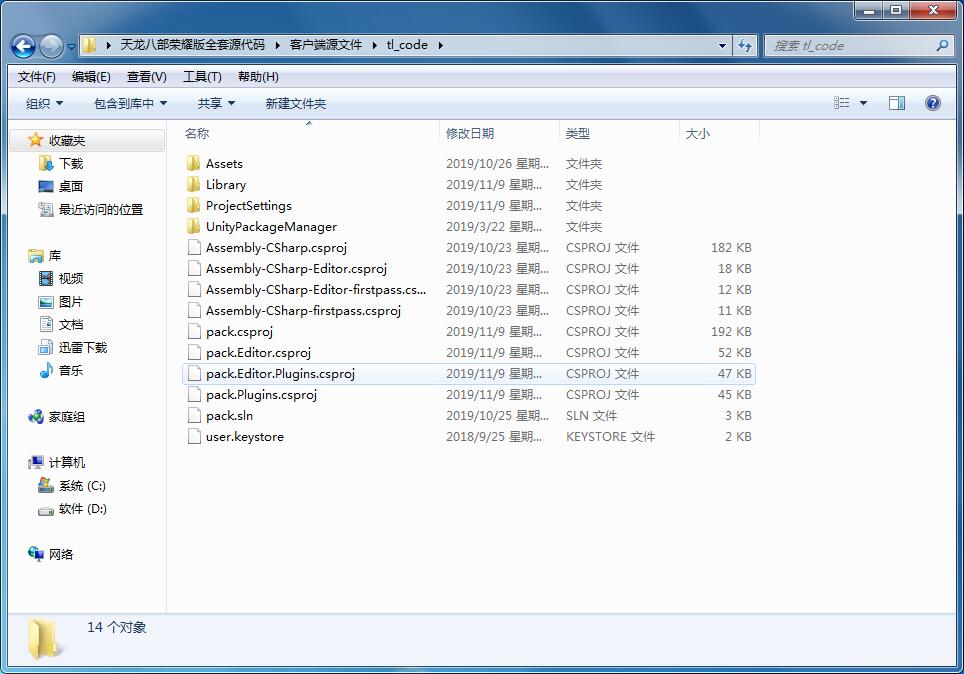Open 下载 in the favorites sidebar
The image size is (964, 674).
(x=70, y=163)
